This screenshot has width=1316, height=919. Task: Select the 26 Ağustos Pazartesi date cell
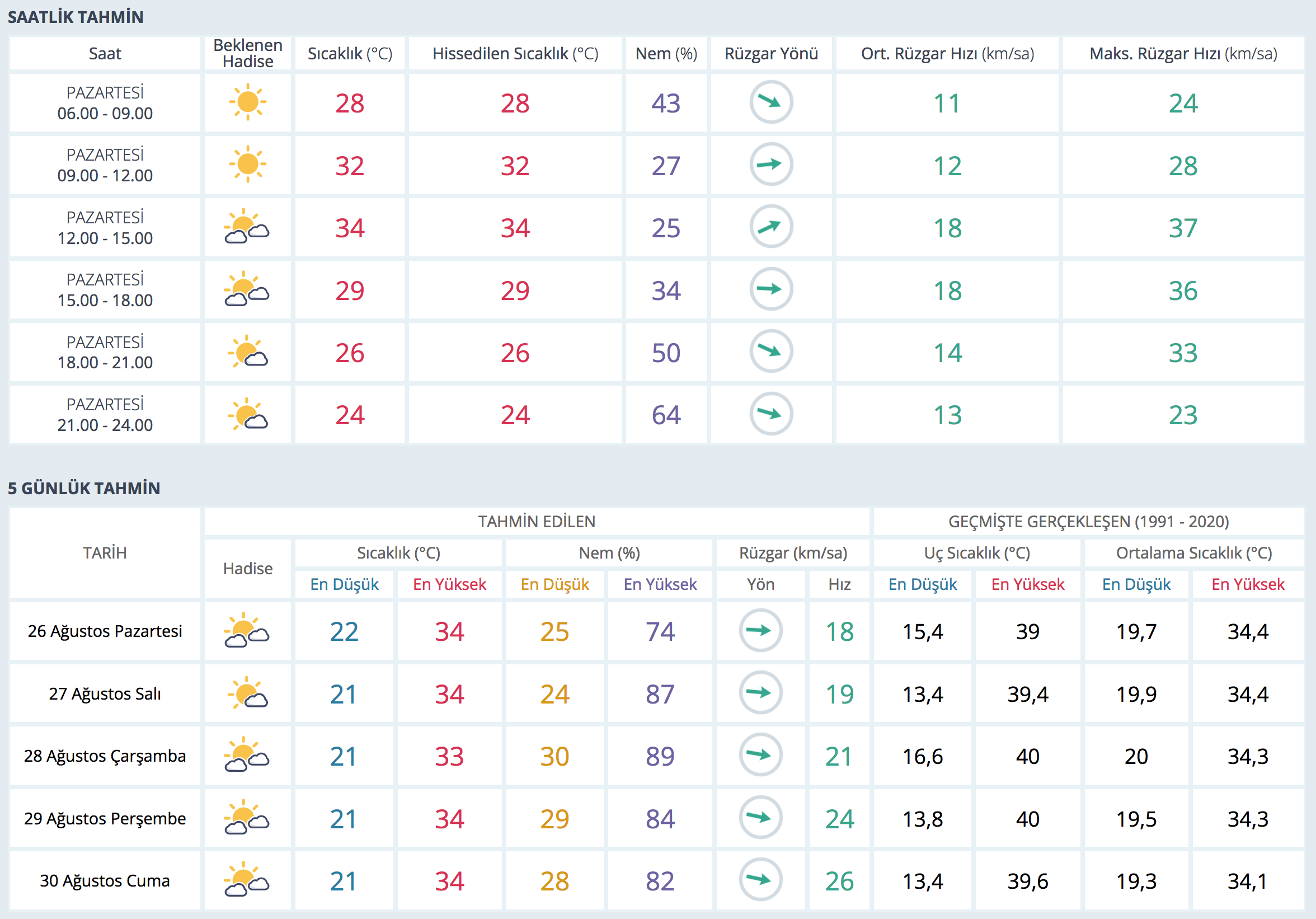click(x=105, y=631)
